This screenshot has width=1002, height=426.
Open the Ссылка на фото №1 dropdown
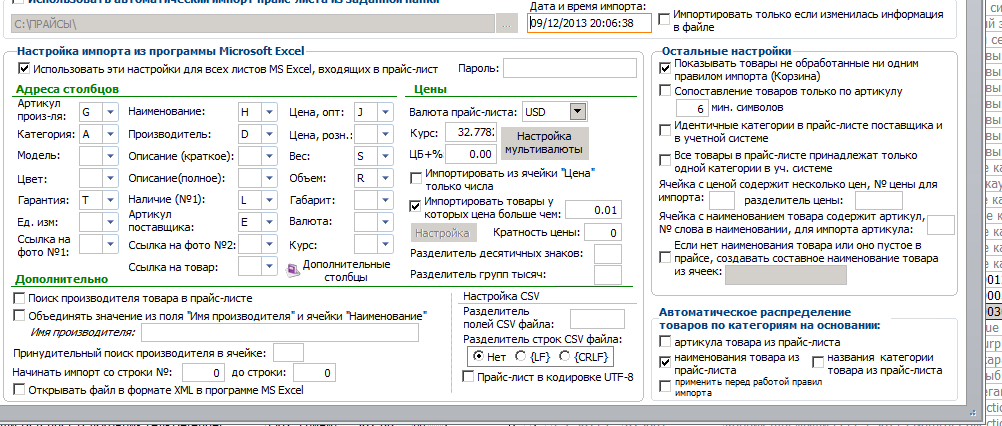pos(111,244)
